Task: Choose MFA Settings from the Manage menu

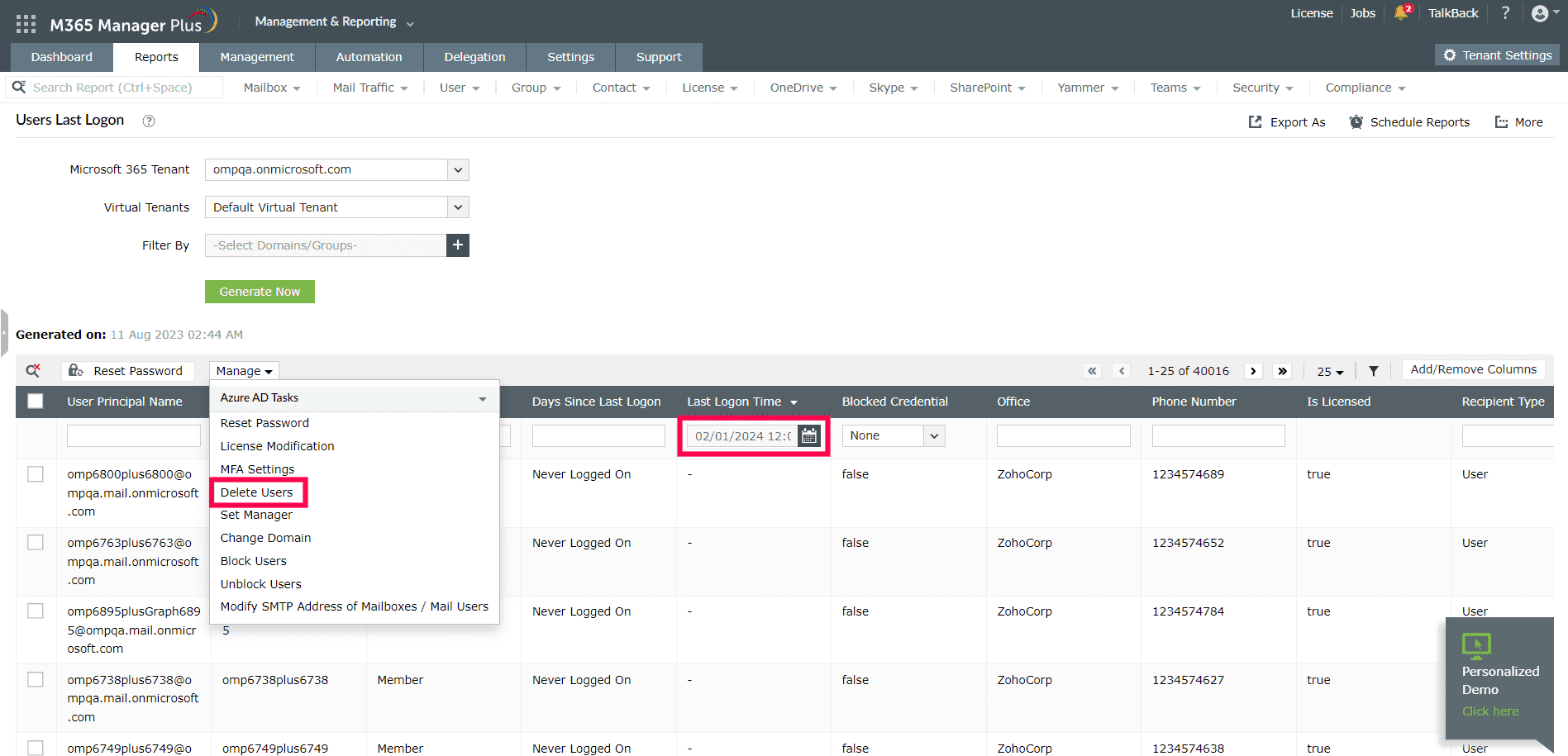Action: tap(258, 469)
